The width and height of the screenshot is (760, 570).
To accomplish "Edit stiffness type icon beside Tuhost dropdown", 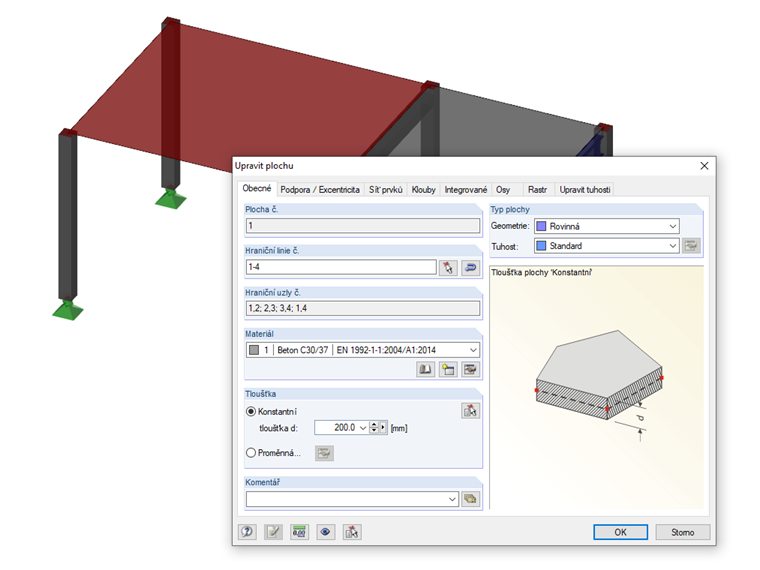I will [x=691, y=246].
